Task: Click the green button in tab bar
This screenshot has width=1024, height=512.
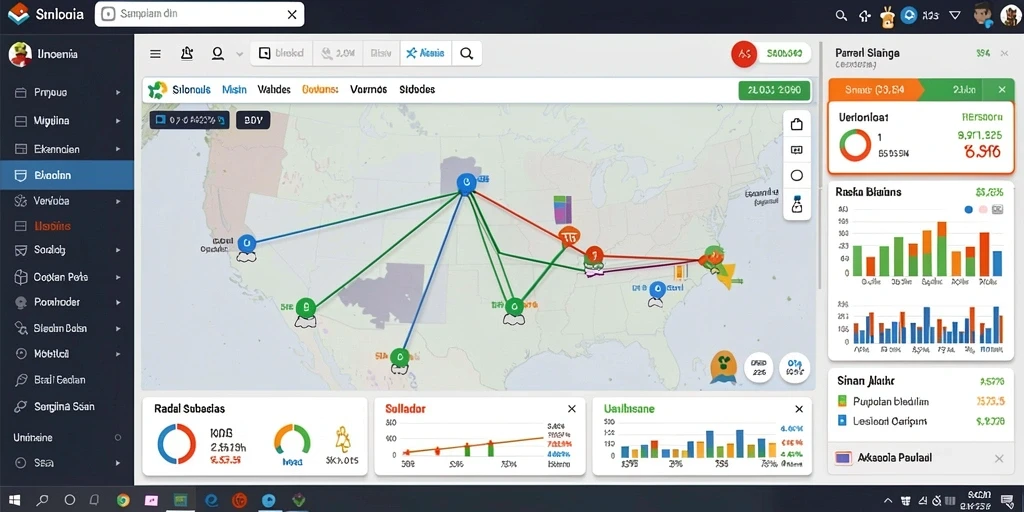Action: pyautogui.click(x=774, y=90)
